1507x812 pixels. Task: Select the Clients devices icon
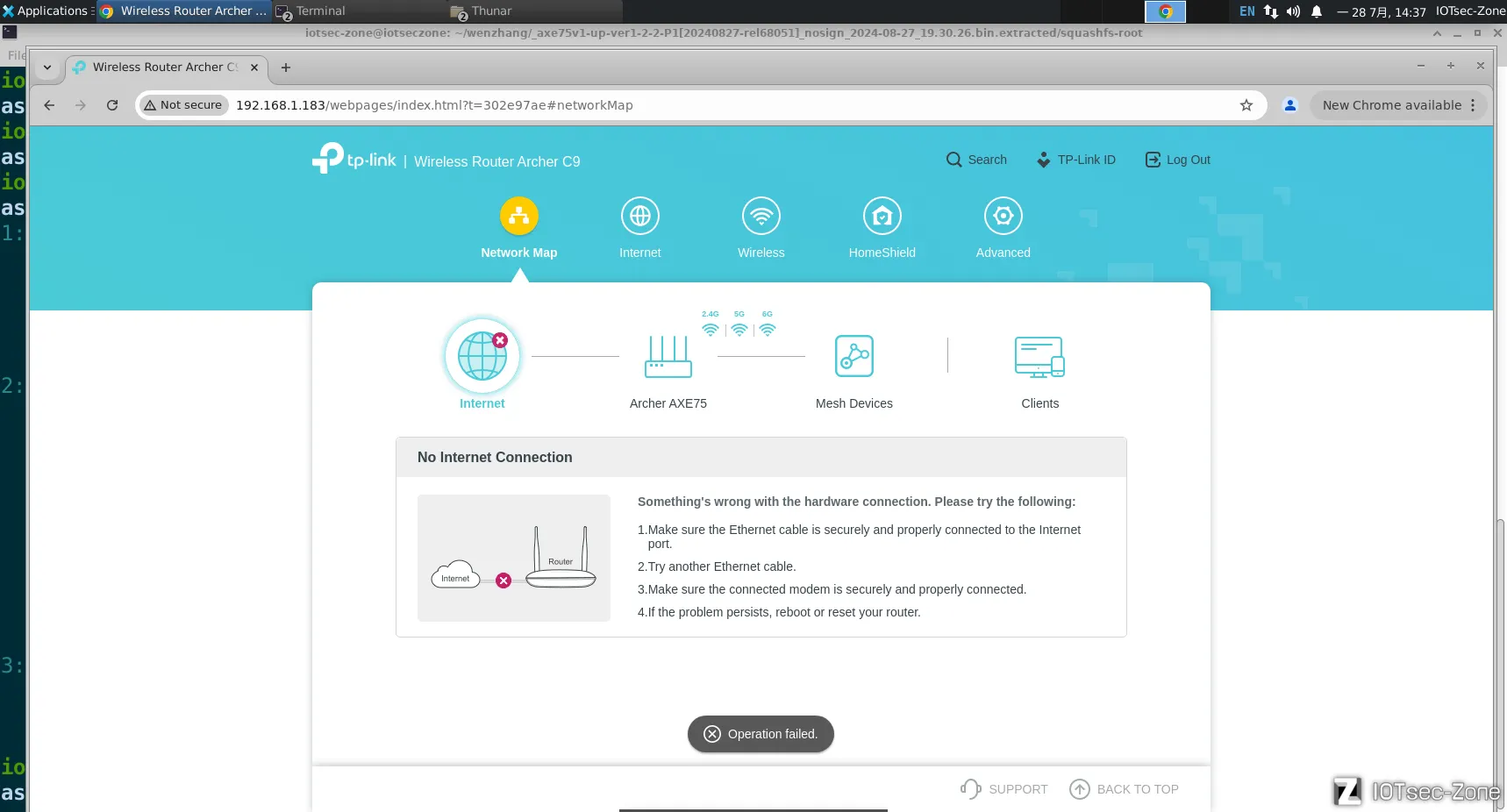[1039, 357]
